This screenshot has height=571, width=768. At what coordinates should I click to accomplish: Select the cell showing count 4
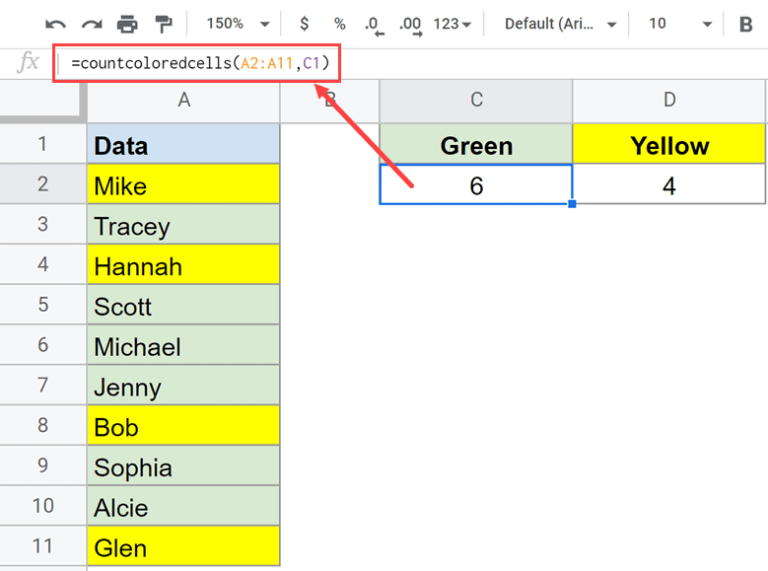(x=669, y=185)
